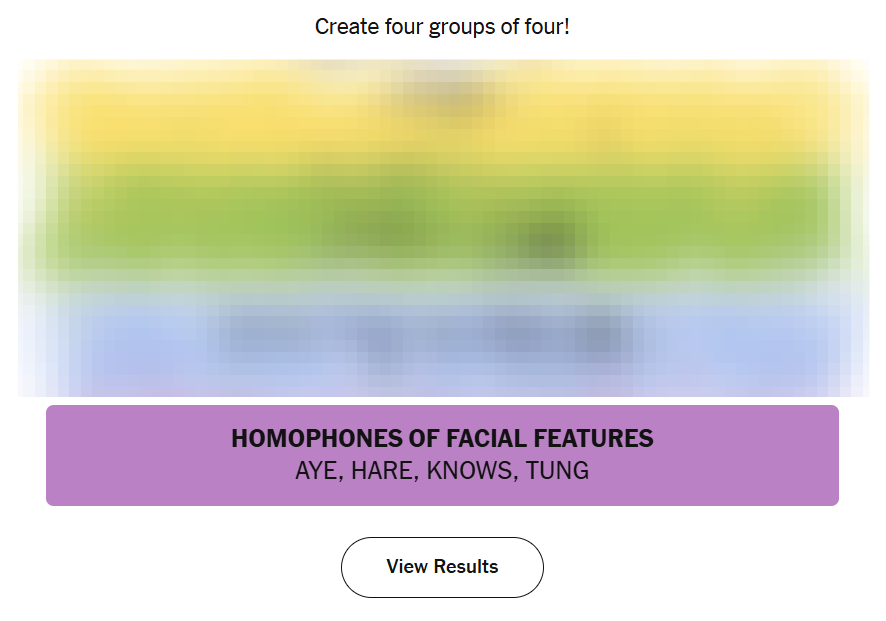Click the 'Create four groups of four!' heading

[x=442, y=27]
